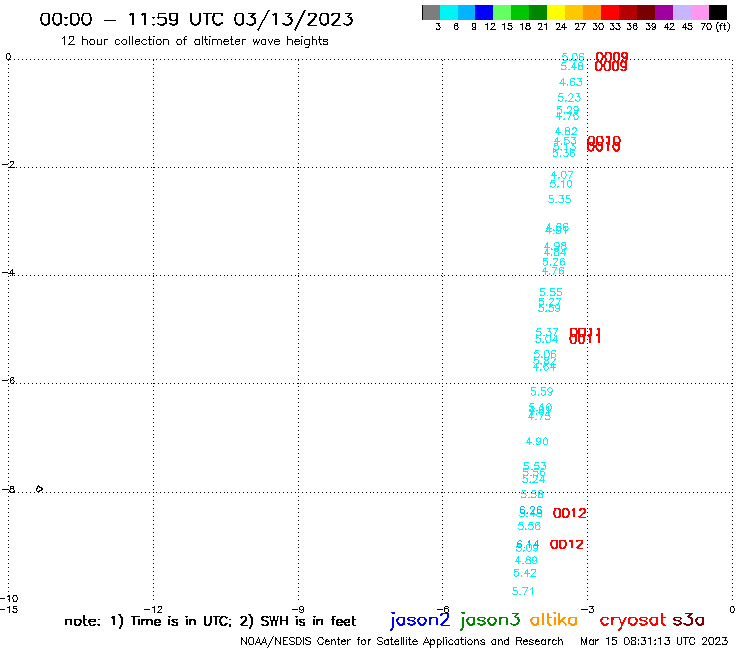Viewport: 740px width, 650px height.
Task: Click the -10 latitude axis label
Action: (9, 599)
